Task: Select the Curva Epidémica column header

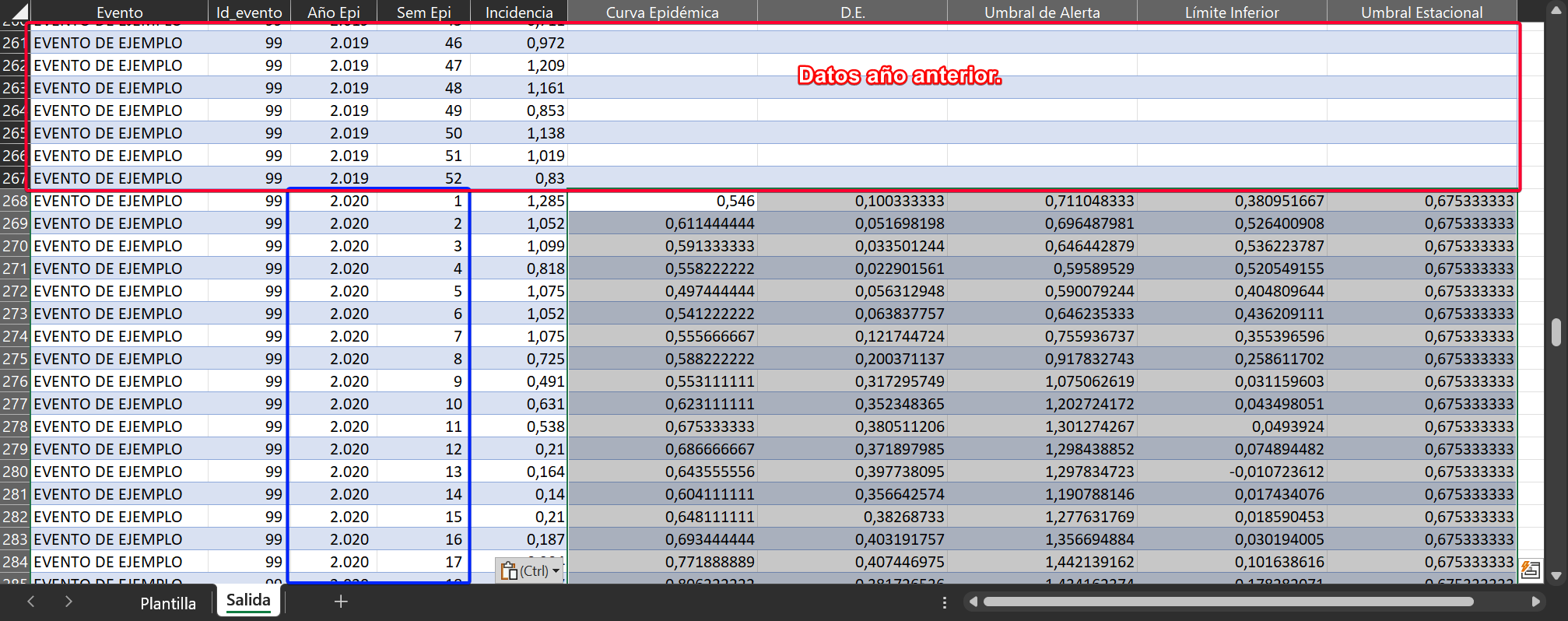Action: (662, 12)
